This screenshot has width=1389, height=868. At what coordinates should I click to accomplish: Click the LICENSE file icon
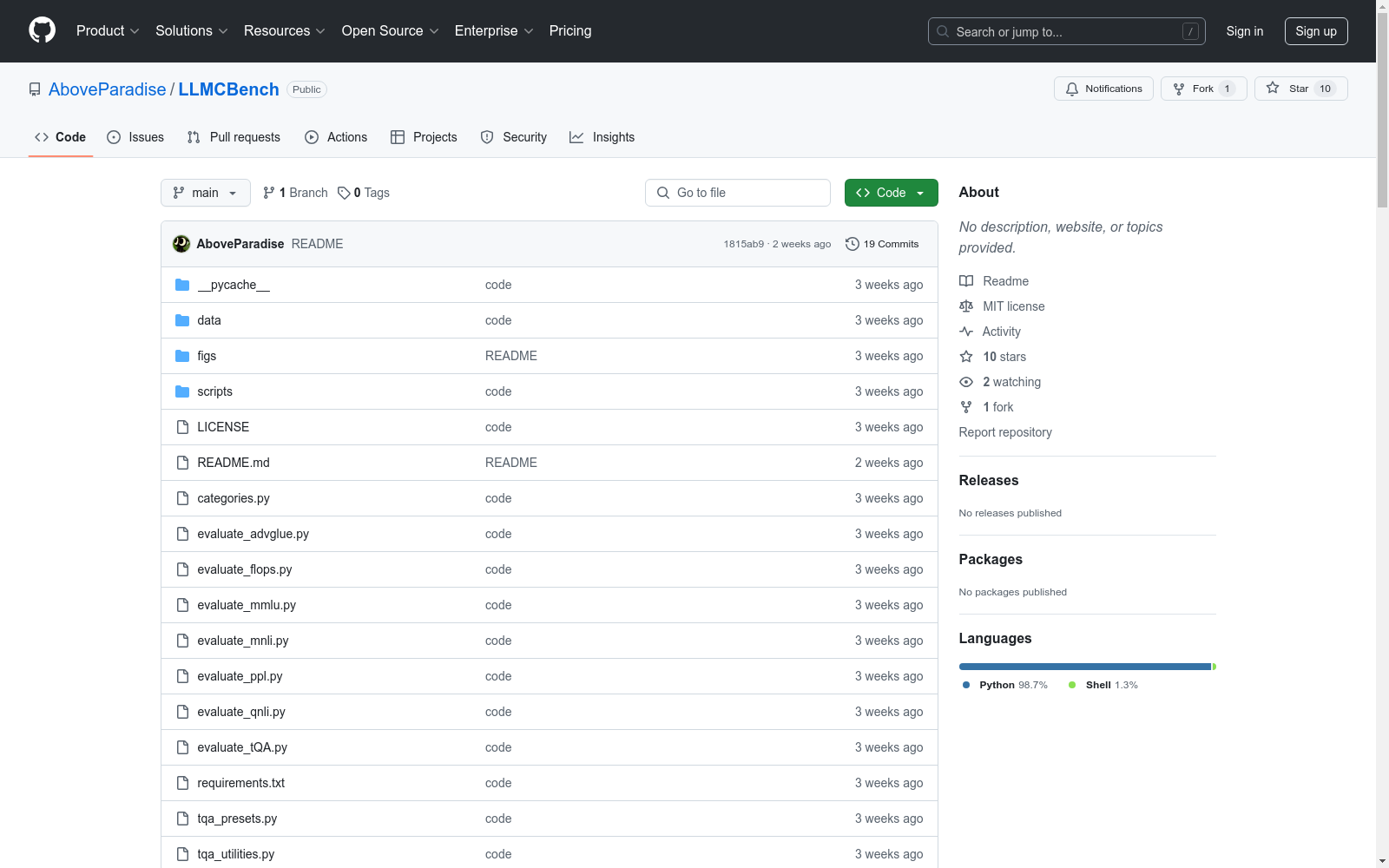click(182, 427)
